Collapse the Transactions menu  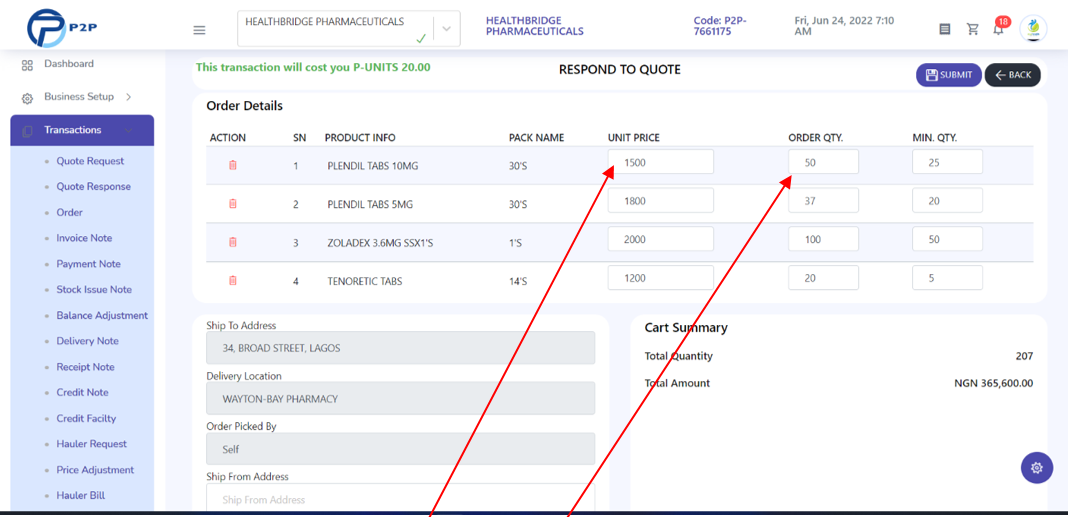[82, 130]
